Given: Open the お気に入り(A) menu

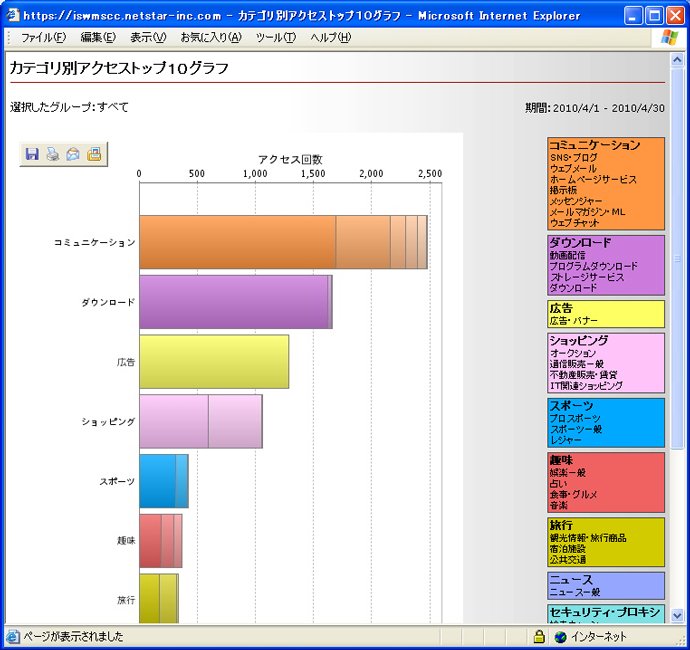Looking at the screenshot, I should [x=211, y=37].
